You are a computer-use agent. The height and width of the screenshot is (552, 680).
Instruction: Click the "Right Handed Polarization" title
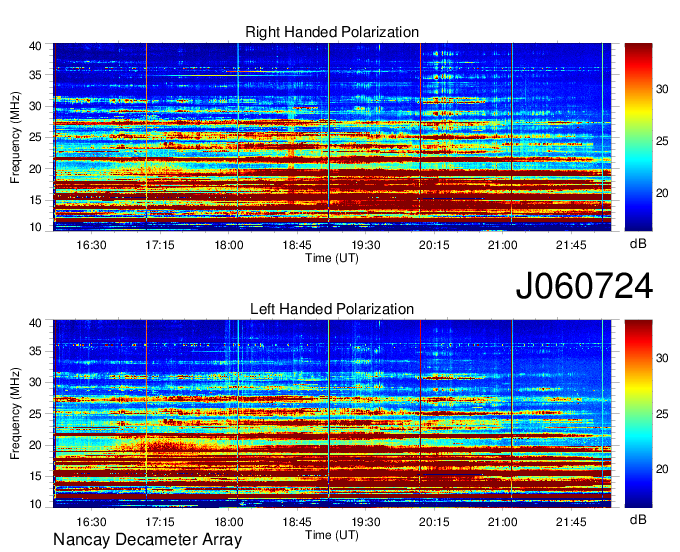(x=332, y=32)
